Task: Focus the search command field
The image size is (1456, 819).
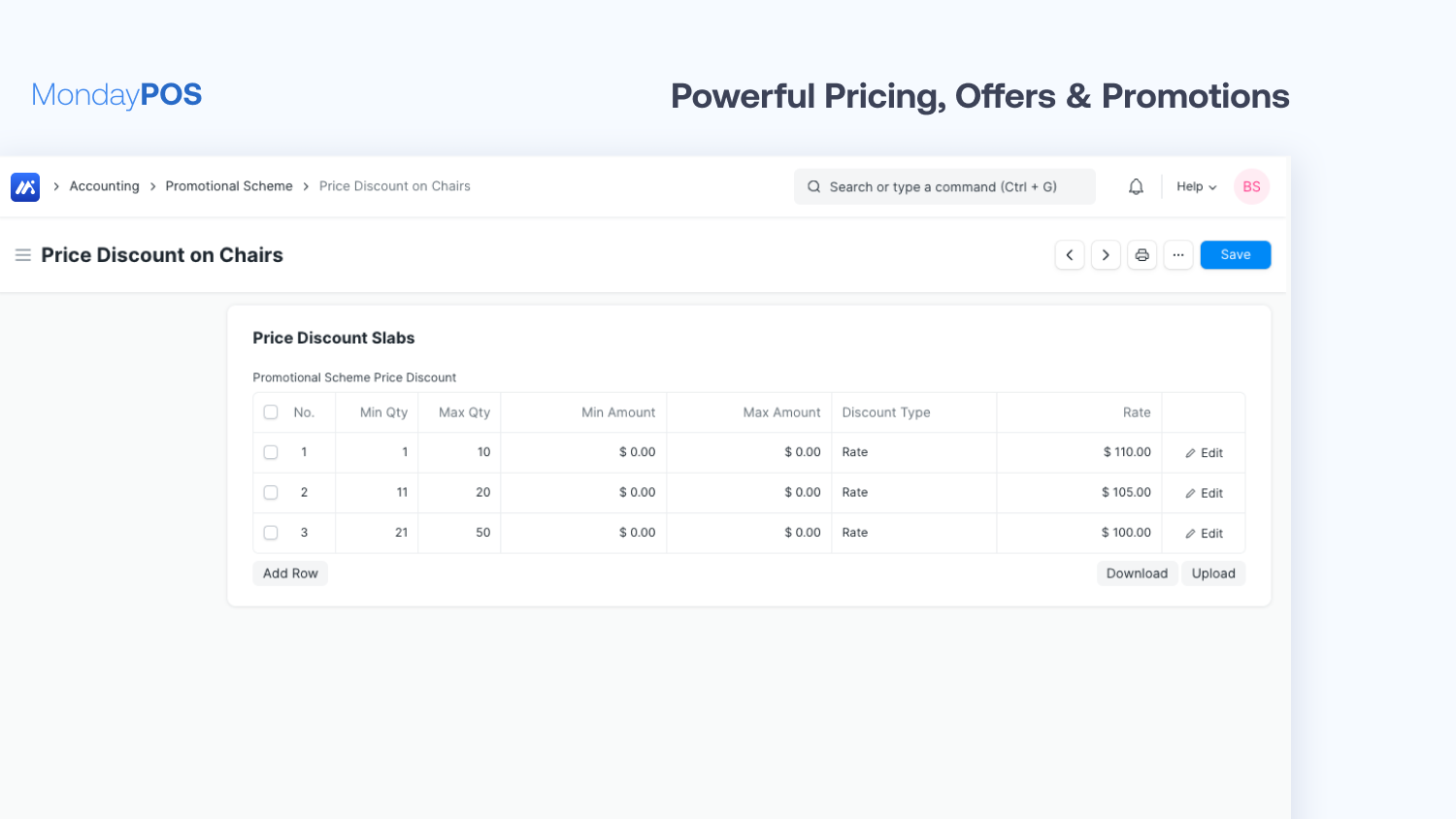Action: [x=943, y=186]
